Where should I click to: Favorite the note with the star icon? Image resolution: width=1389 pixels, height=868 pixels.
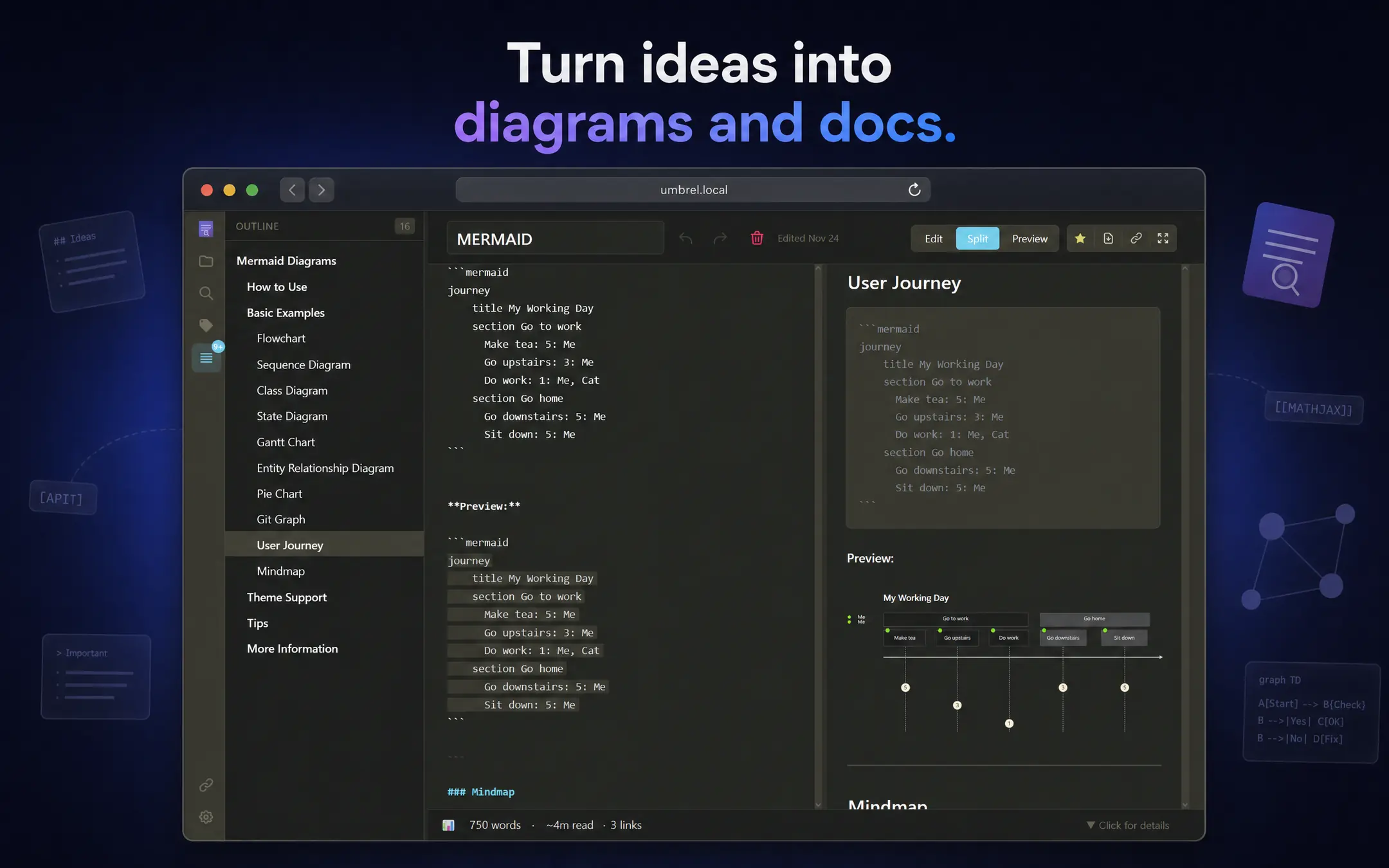click(x=1080, y=239)
